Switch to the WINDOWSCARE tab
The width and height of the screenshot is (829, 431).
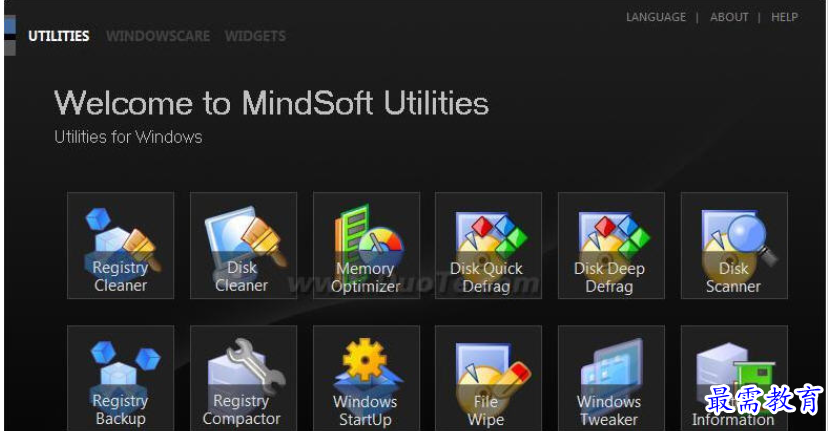coord(158,36)
